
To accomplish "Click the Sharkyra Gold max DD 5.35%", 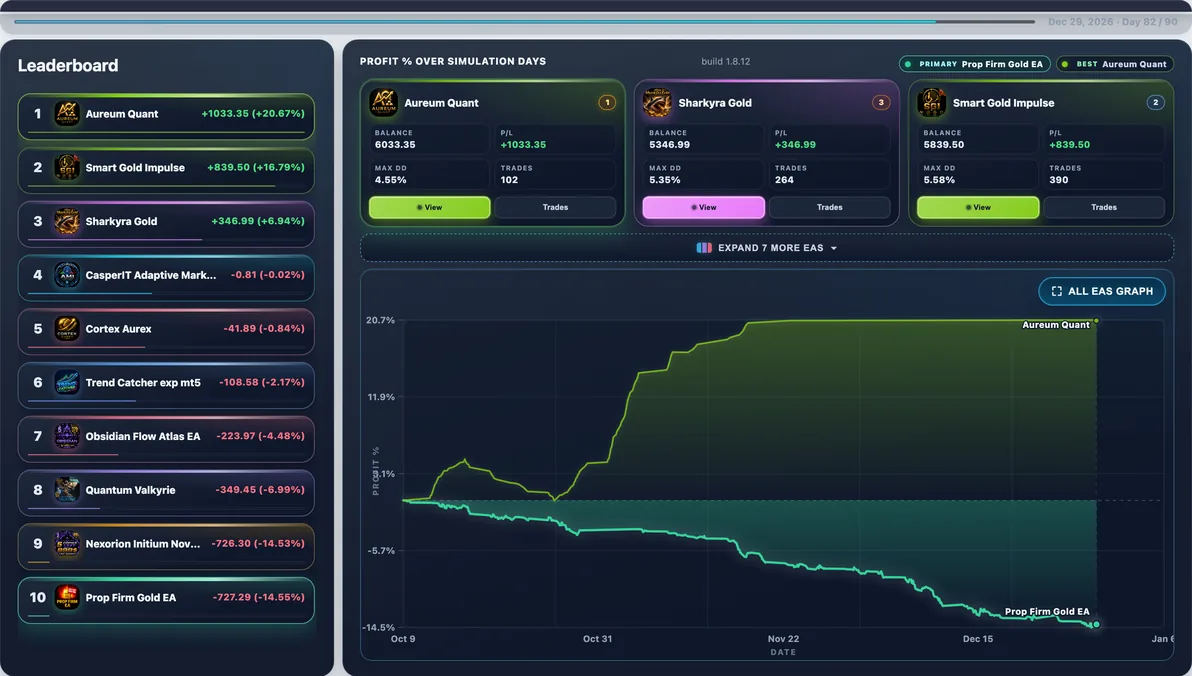I will (x=665, y=180).
